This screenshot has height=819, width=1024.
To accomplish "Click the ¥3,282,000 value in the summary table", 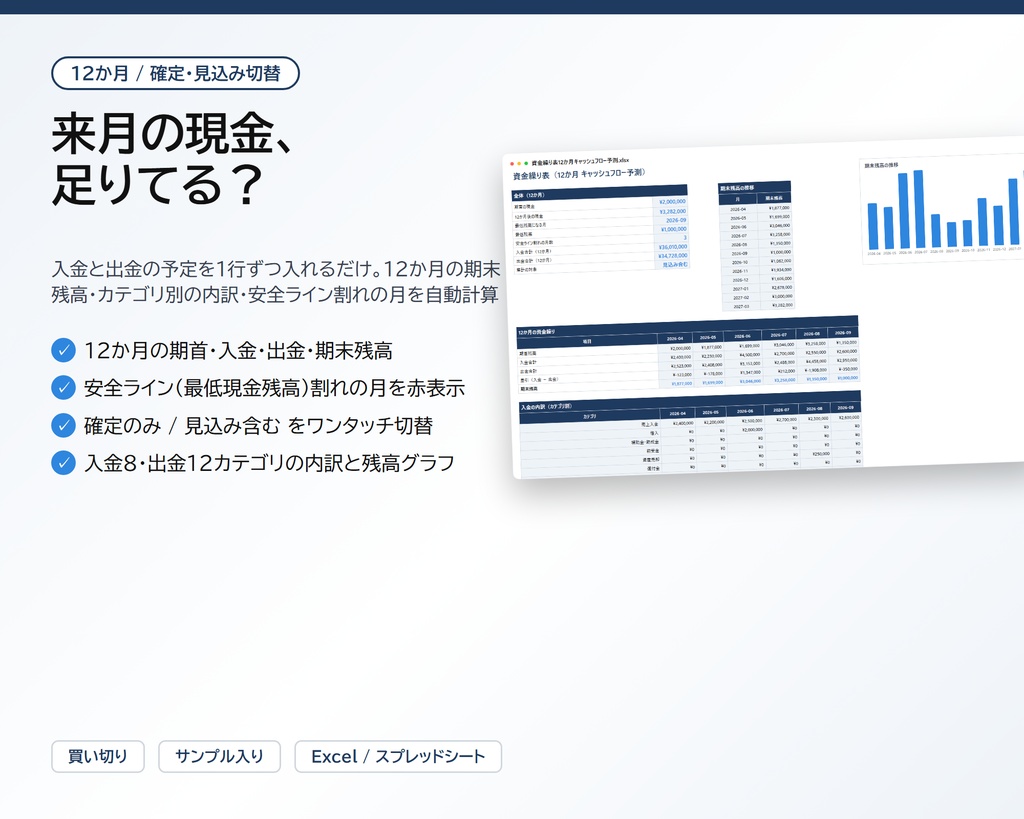I will 672,212.
